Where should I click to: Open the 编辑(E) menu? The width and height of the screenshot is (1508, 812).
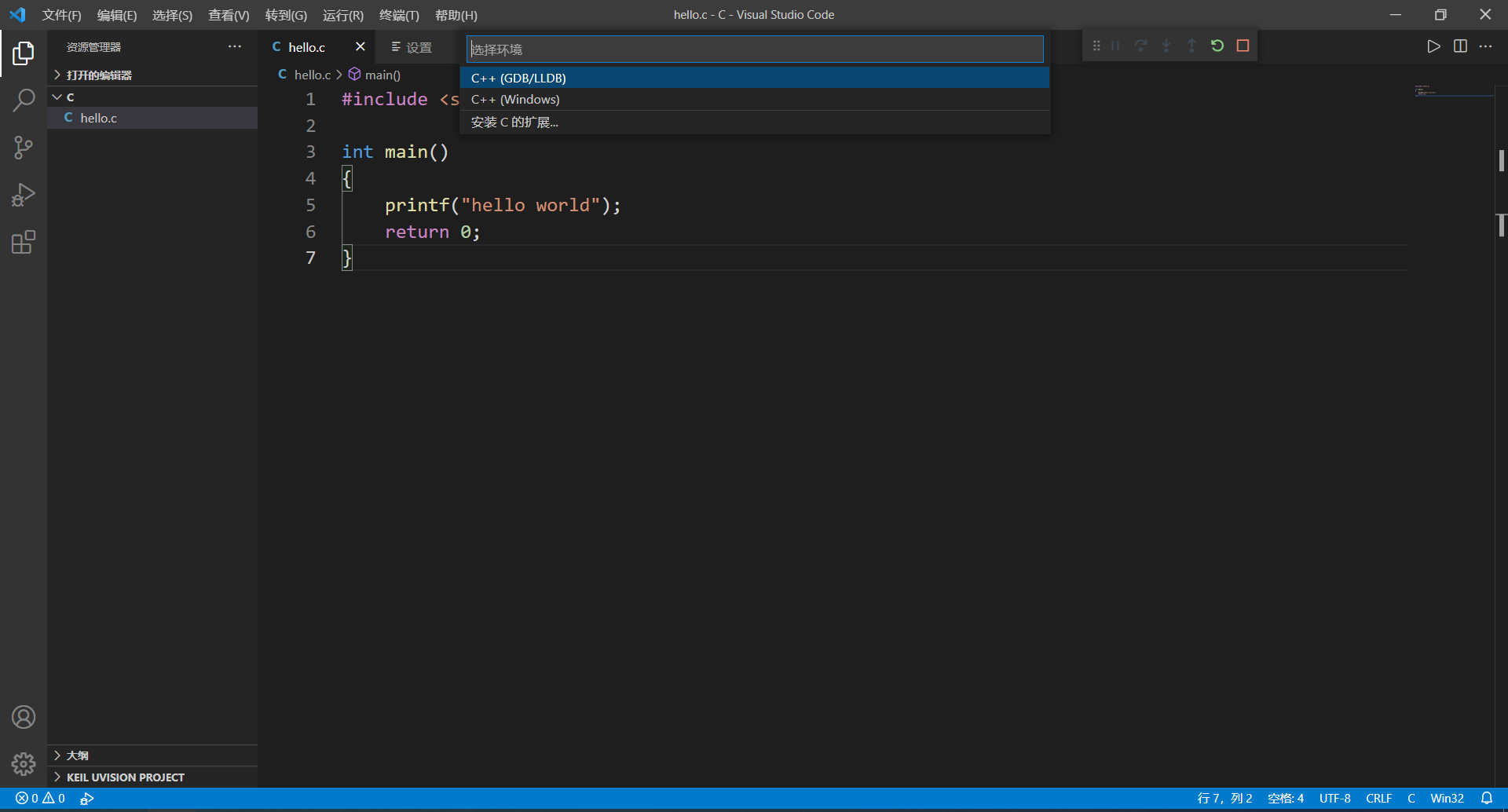[117, 15]
